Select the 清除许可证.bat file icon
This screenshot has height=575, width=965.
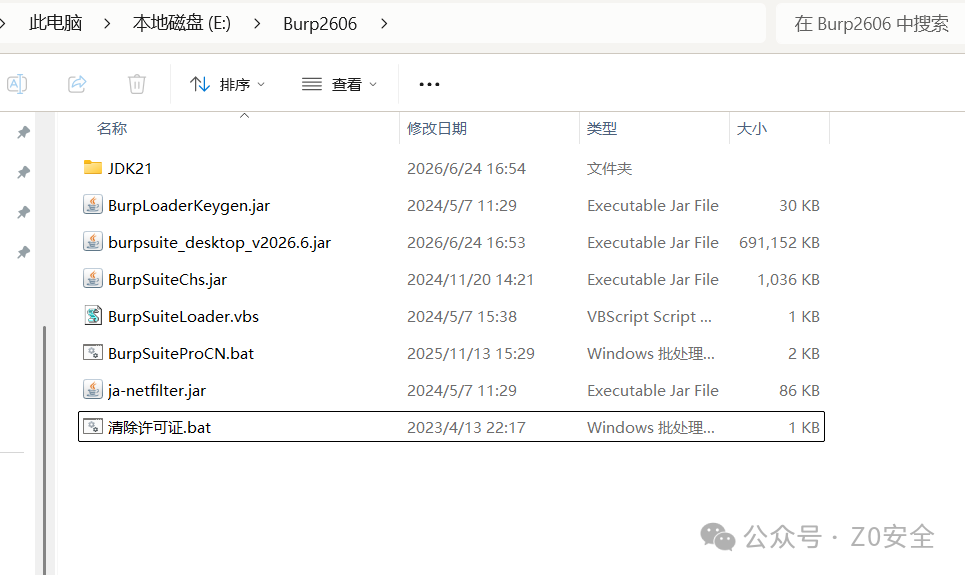click(x=93, y=426)
